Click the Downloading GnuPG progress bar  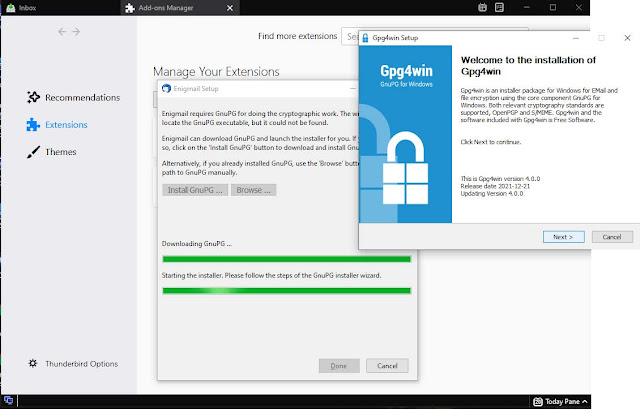click(287, 259)
